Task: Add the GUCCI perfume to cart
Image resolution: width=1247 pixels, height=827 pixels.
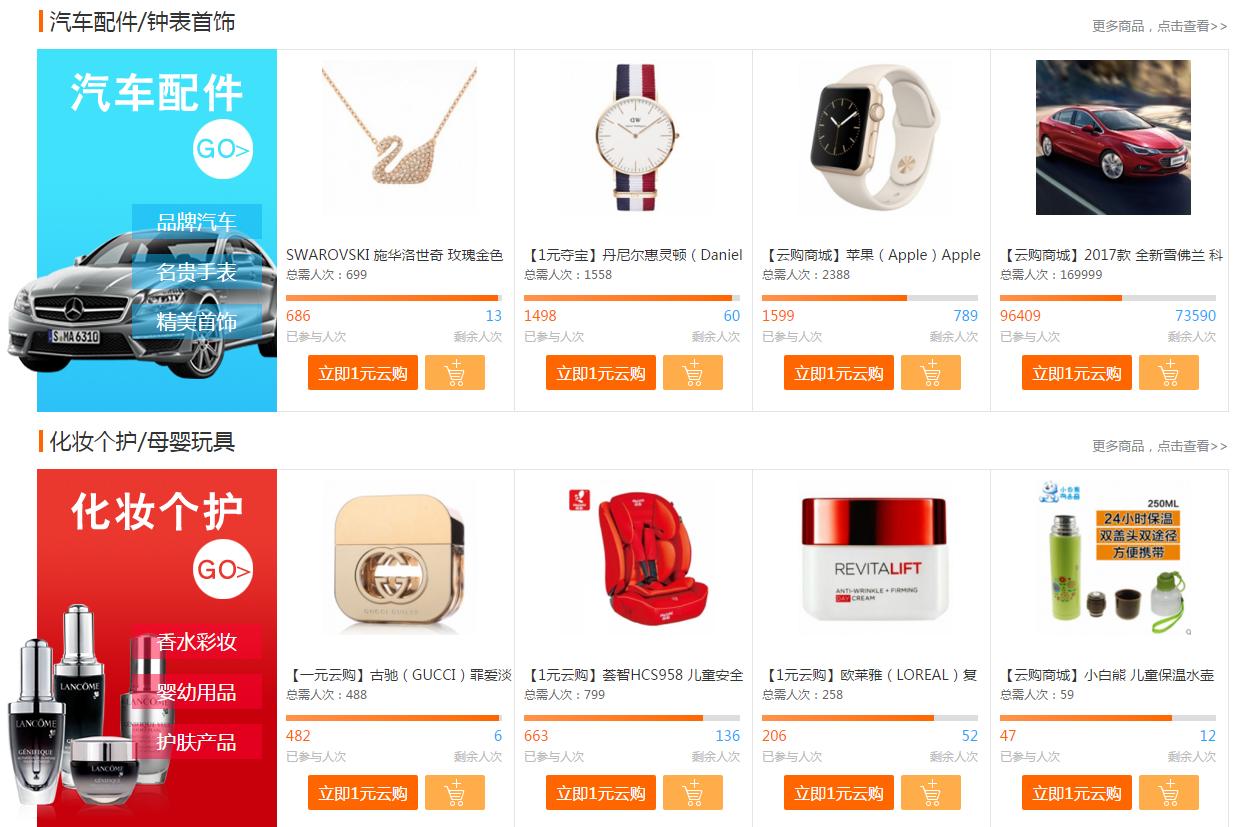Action: click(455, 793)
